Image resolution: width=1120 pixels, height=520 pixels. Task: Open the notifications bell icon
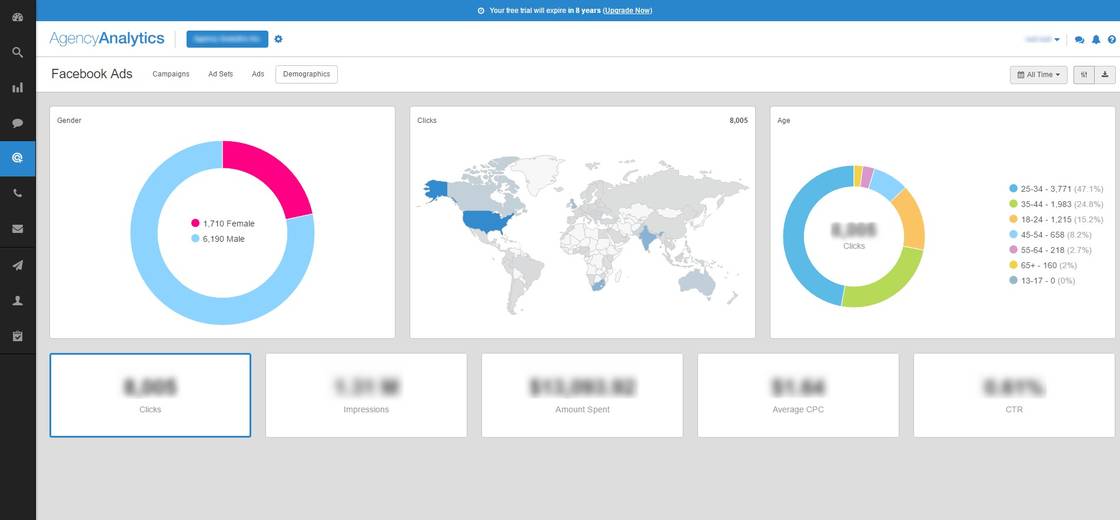point(1096,40)
